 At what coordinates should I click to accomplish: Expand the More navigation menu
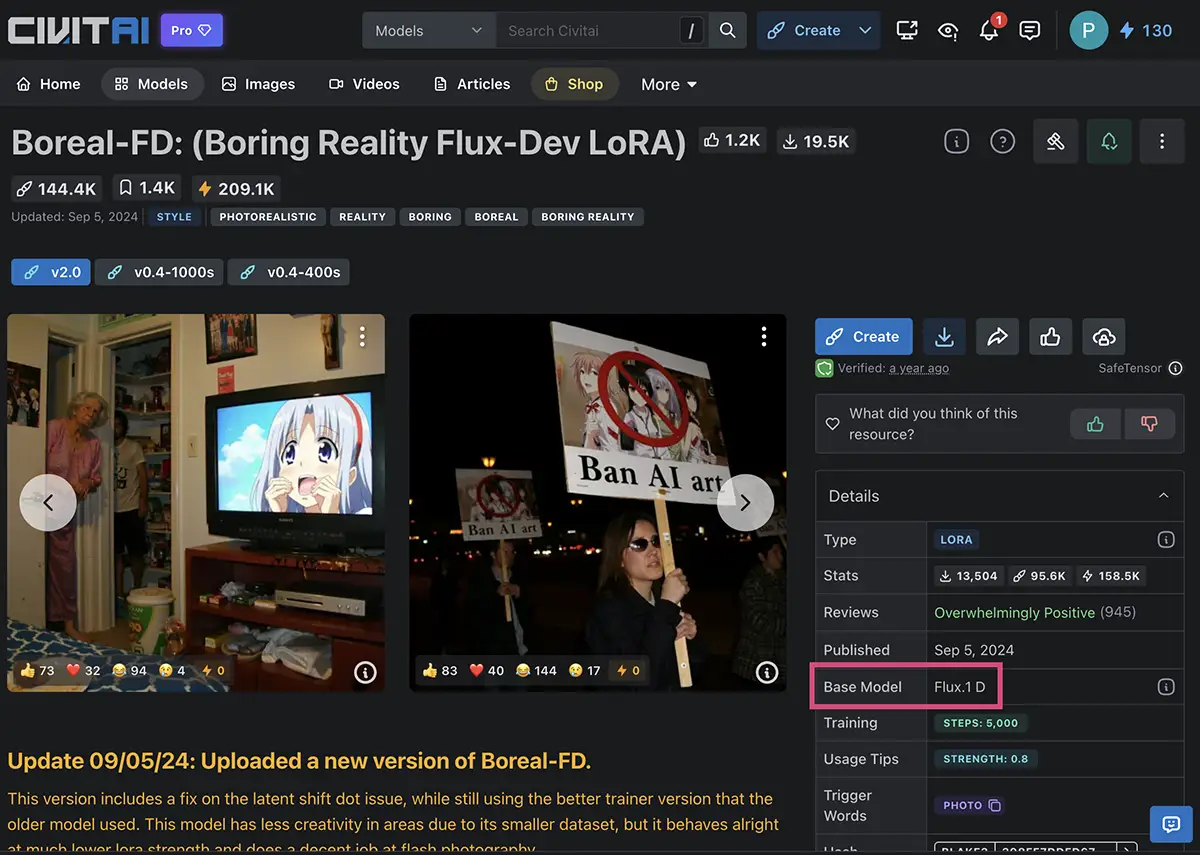click(668, 85)
